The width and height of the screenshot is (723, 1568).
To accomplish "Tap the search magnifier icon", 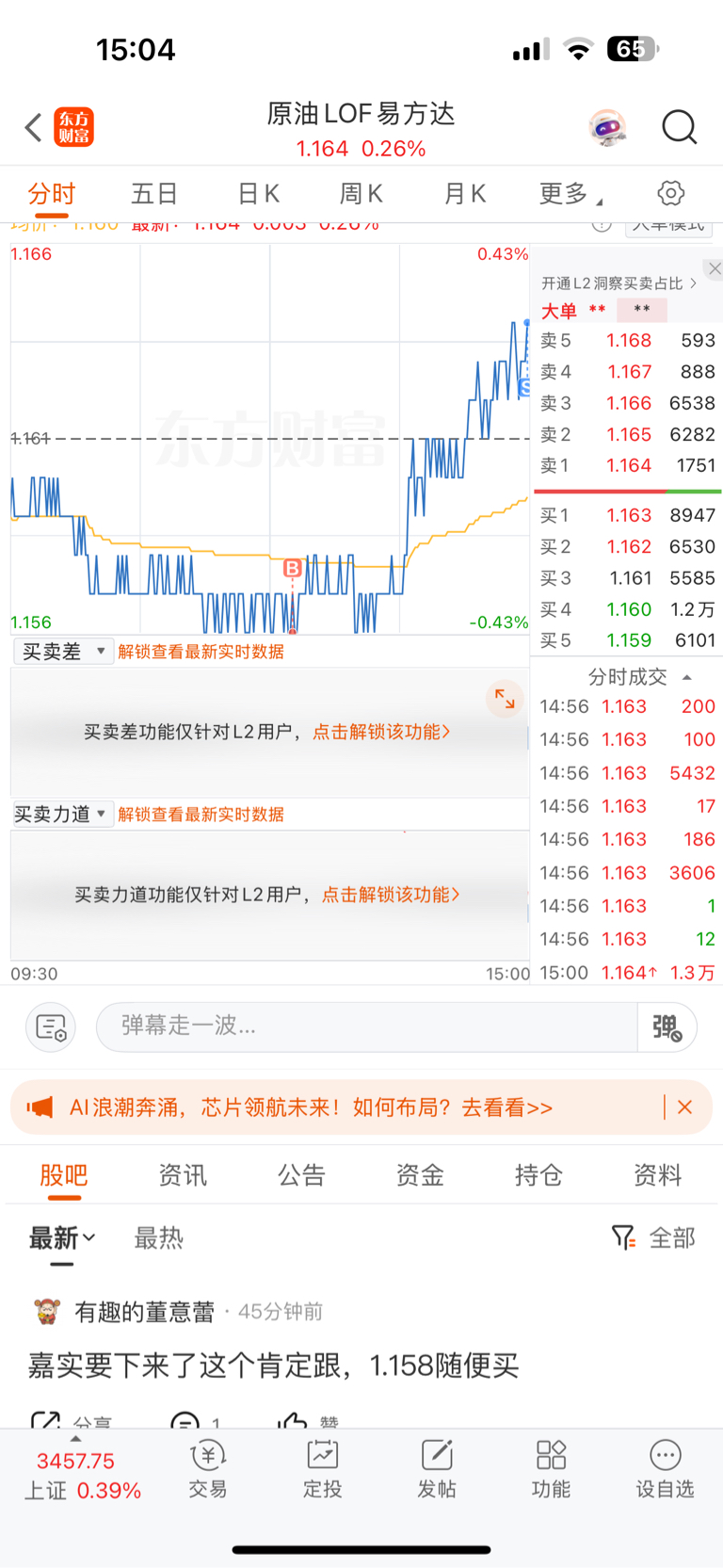I will point(679,126).
